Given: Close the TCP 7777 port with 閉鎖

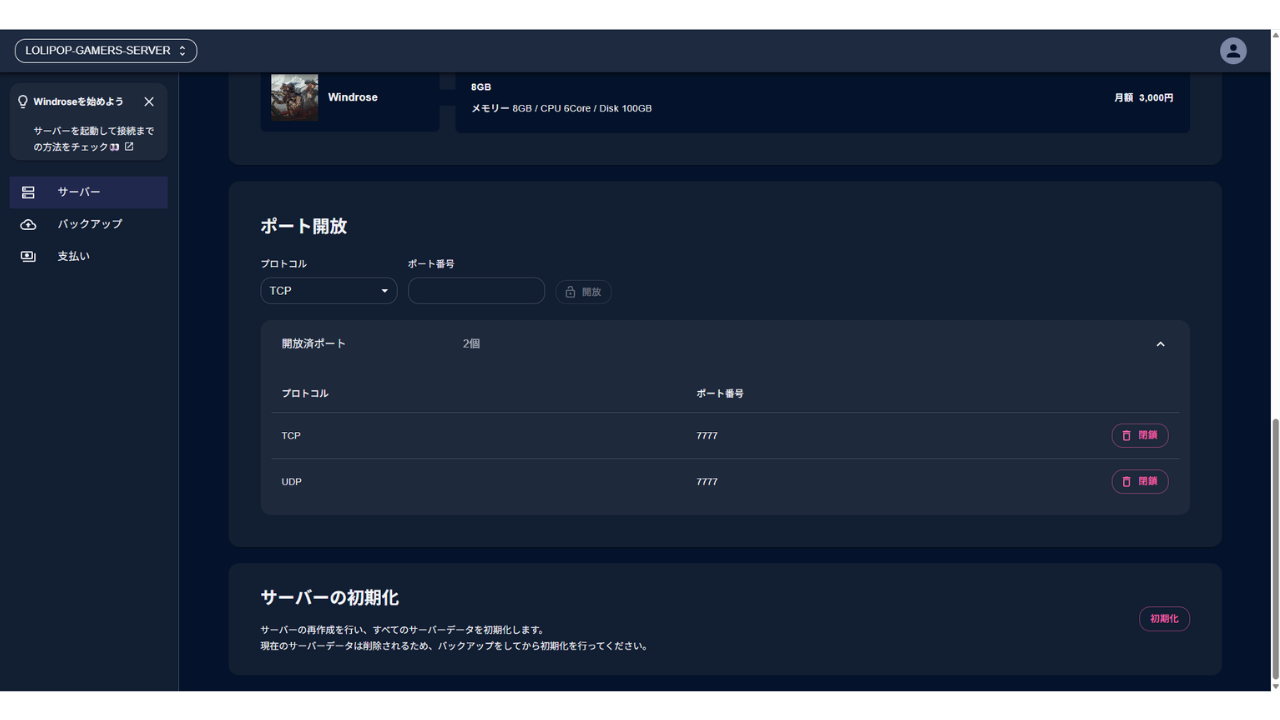Looking at the screenshot, I should coord(1140,436).
